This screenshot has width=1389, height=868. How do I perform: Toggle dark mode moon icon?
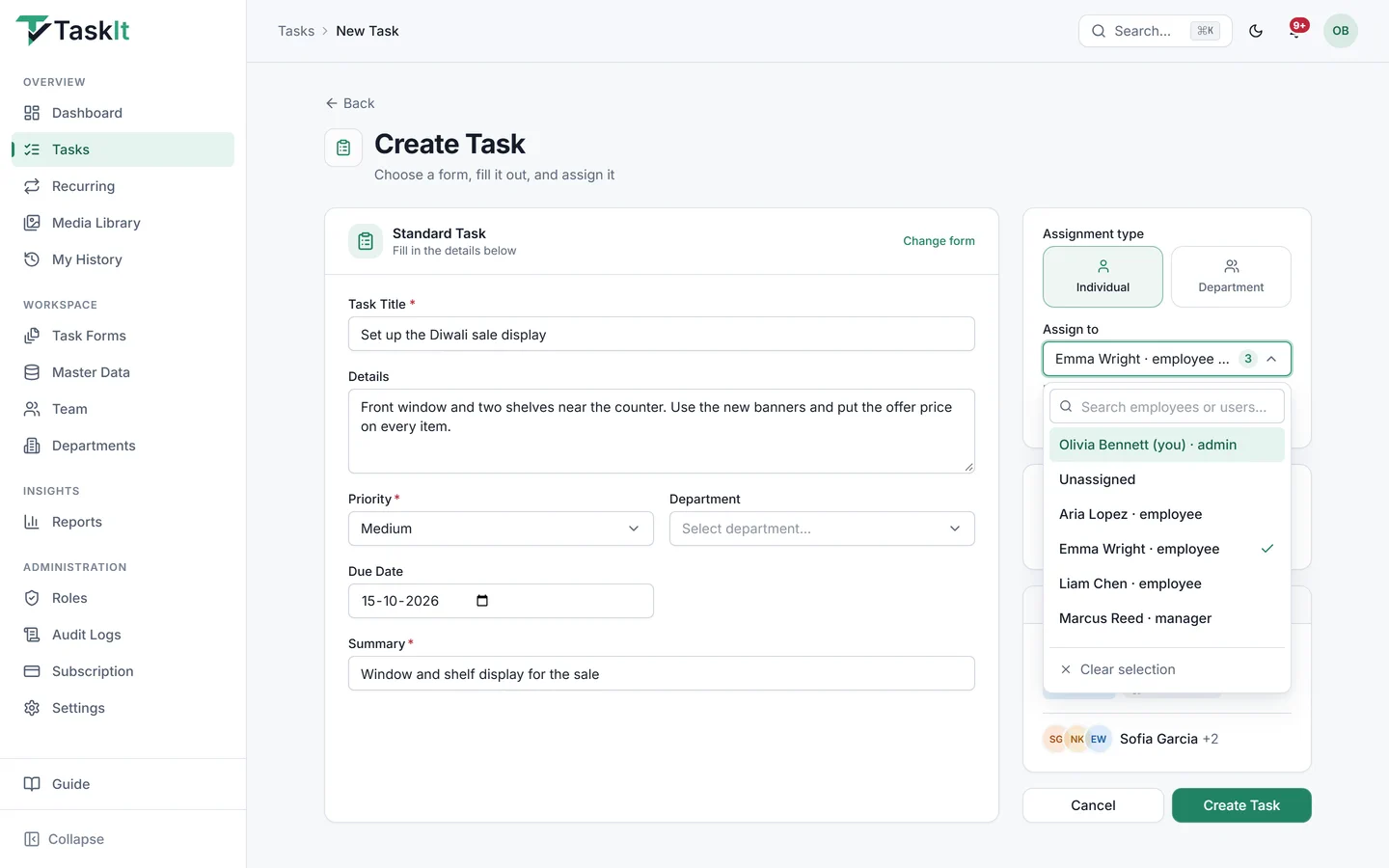pyautogui.click(x=1256, y=31)
